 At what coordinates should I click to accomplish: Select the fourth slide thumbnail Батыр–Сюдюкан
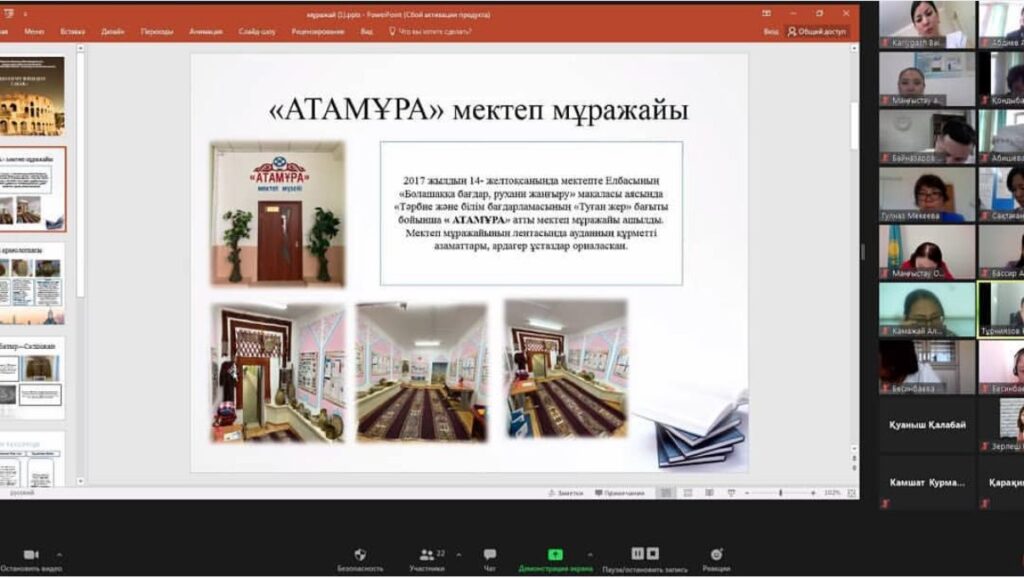(x=32, y=377)
